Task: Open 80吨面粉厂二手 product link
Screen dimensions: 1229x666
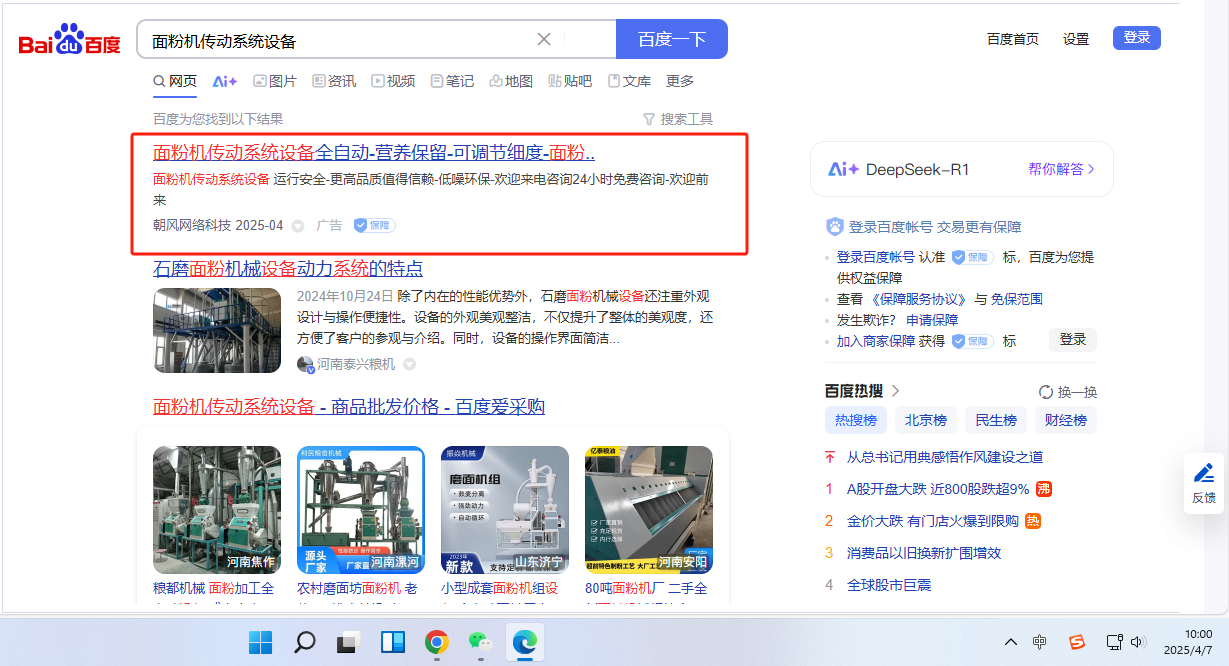Action: [646, 589]
